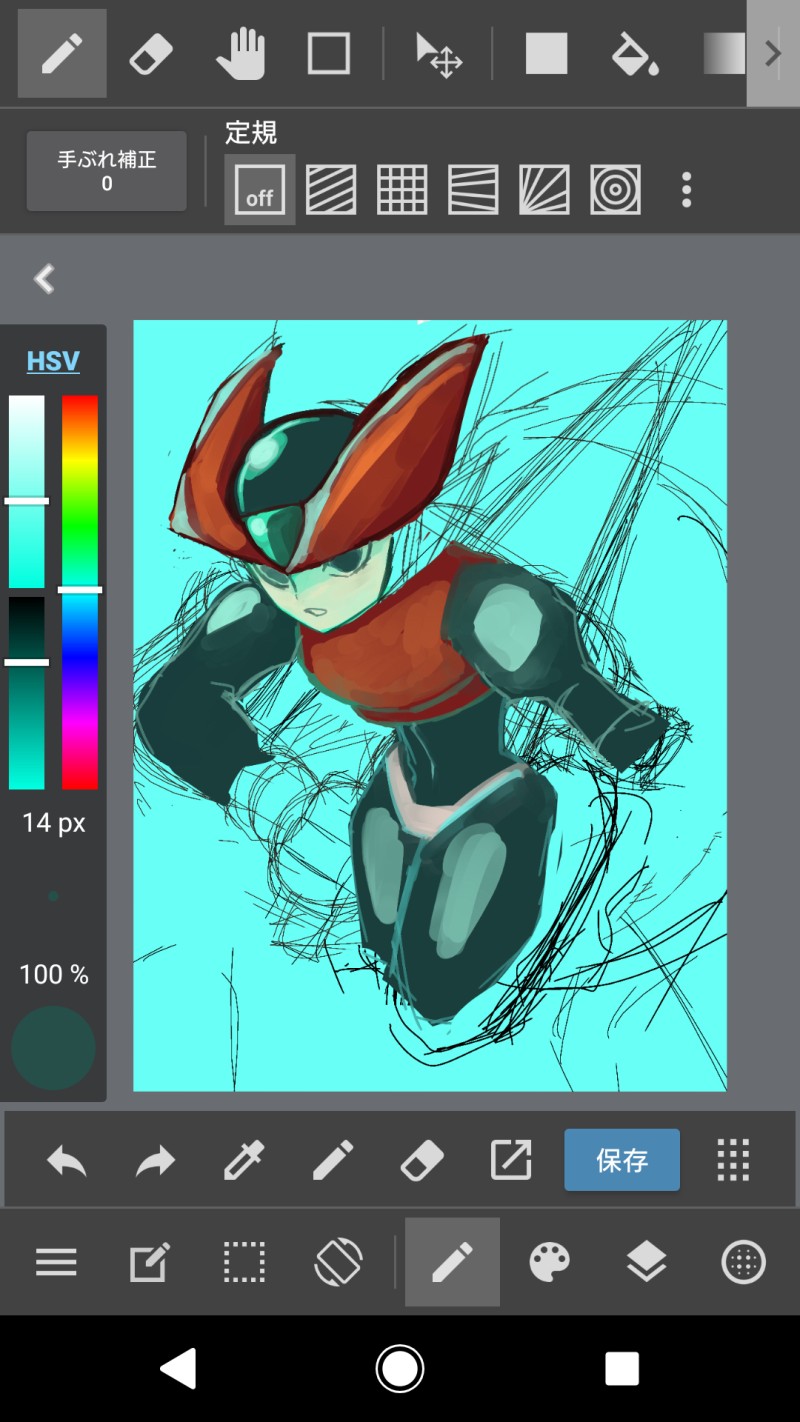Expand more tools with right chevron
The image size is (800, 1422).
click(x=773, y=53)
